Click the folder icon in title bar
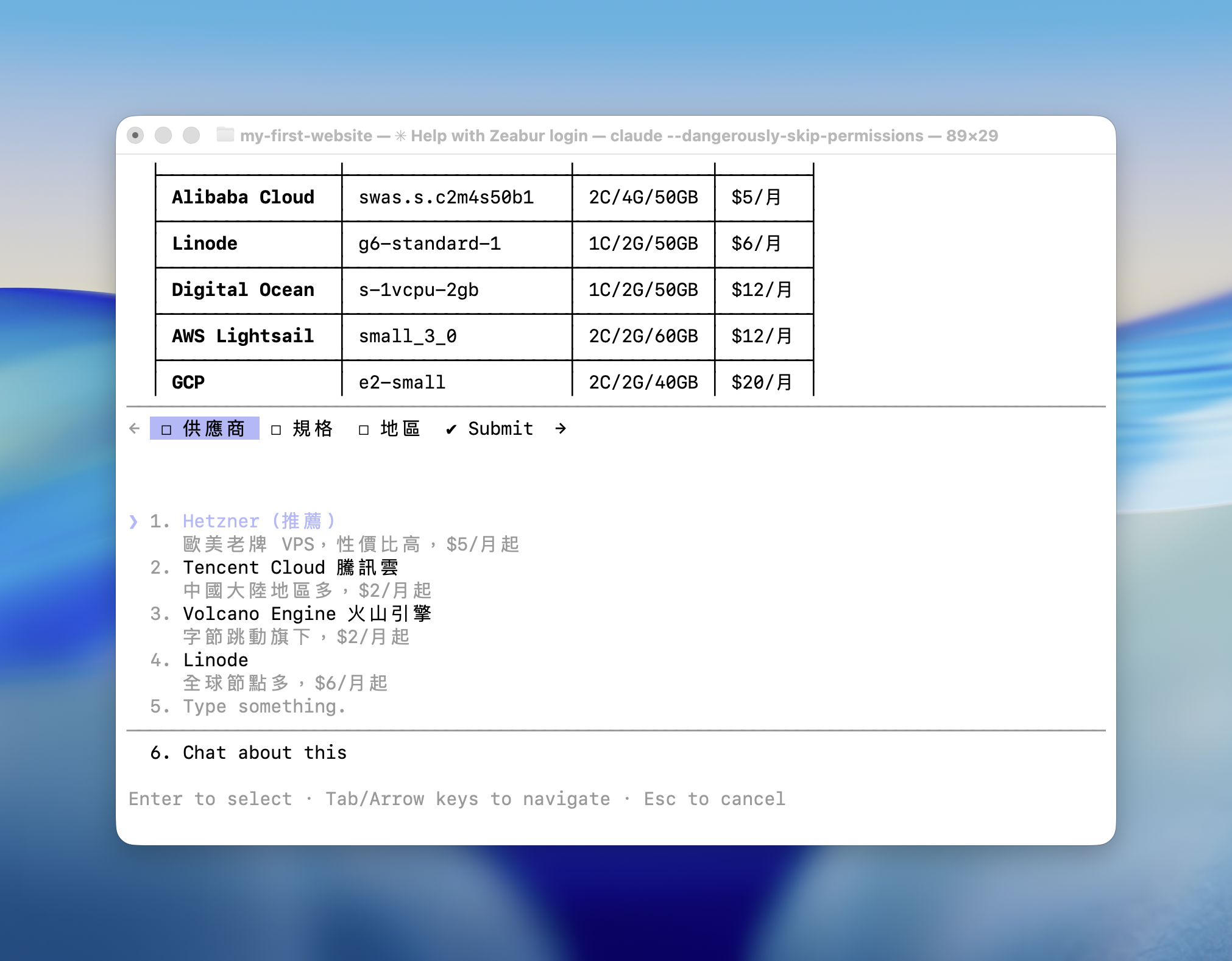The height and width of the screenshot is (961, 1232). (x=225, y=135)
